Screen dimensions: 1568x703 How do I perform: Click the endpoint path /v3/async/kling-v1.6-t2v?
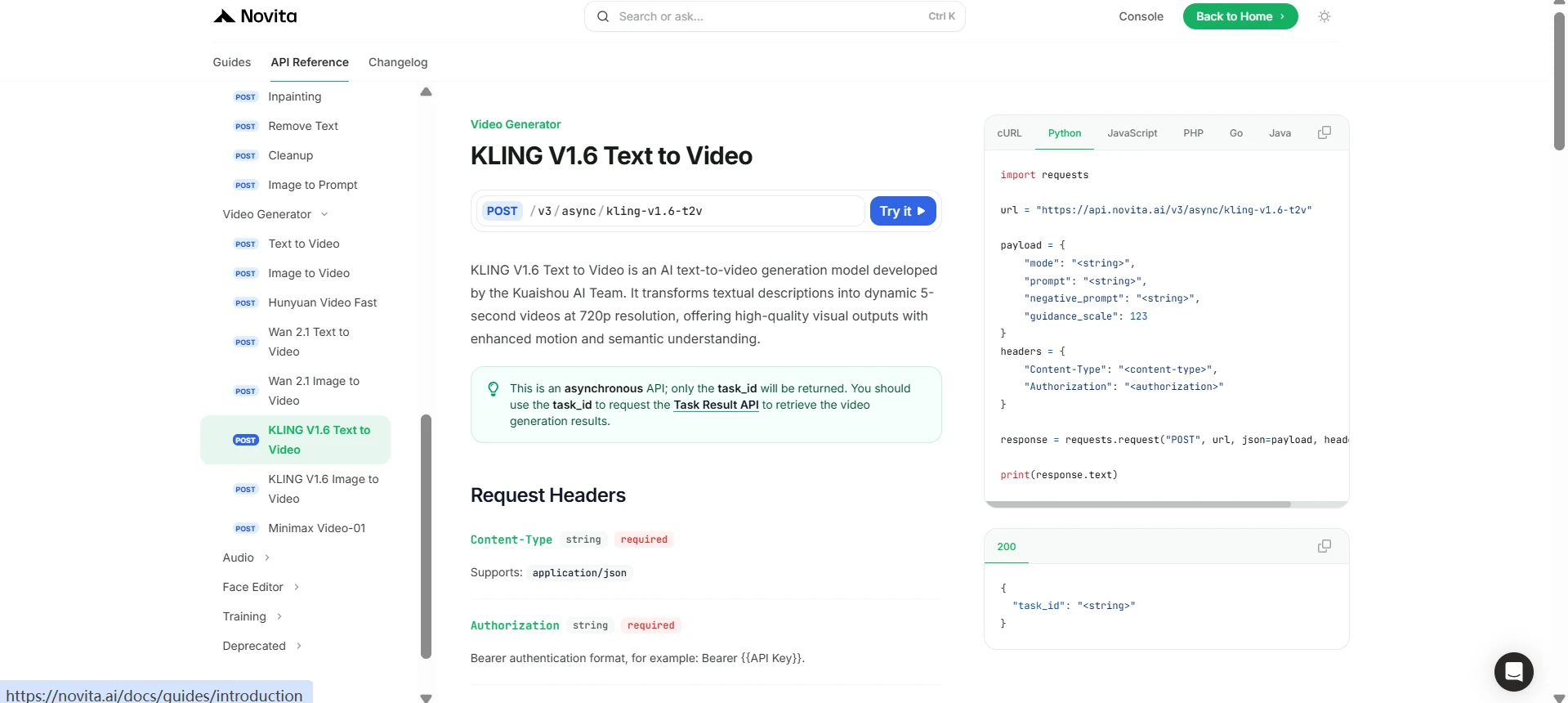click(616, 211)
